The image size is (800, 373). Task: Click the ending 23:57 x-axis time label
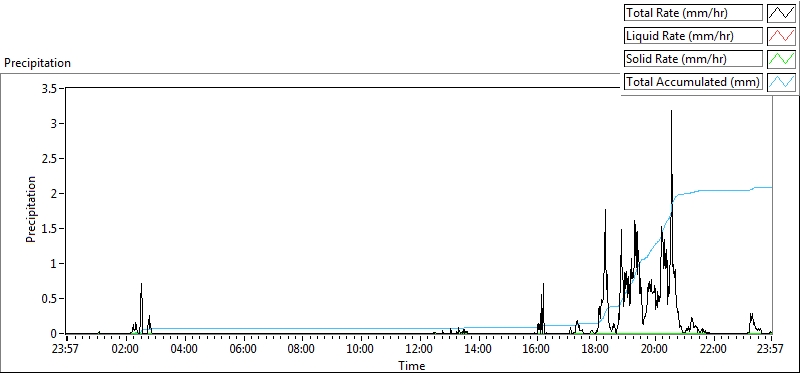770,349
